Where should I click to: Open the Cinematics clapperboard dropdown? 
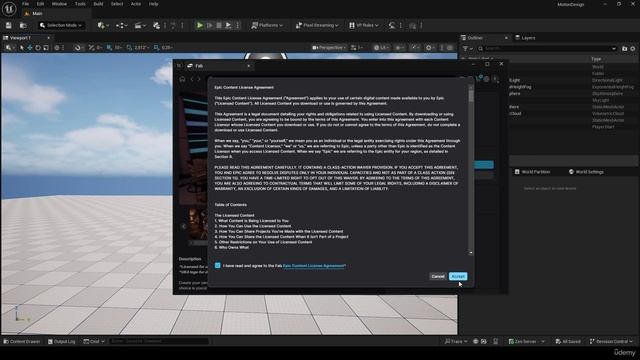click(140, 25)
